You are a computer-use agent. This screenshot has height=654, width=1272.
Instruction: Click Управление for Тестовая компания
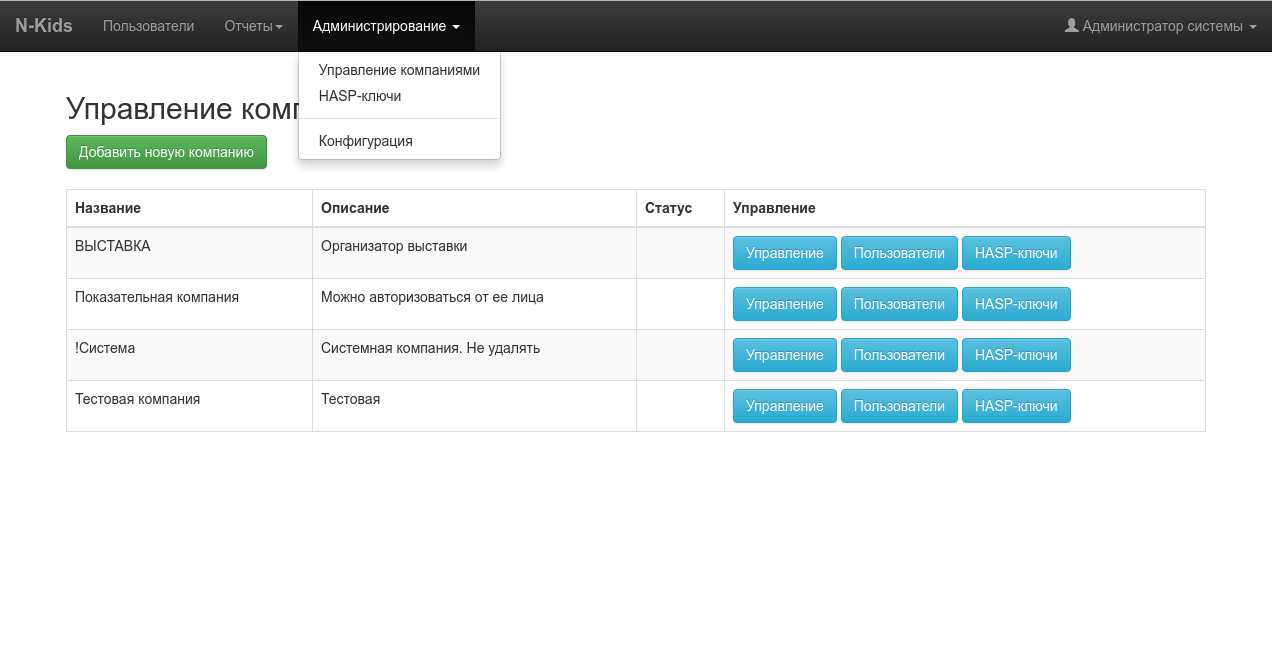tap(785, 406)
